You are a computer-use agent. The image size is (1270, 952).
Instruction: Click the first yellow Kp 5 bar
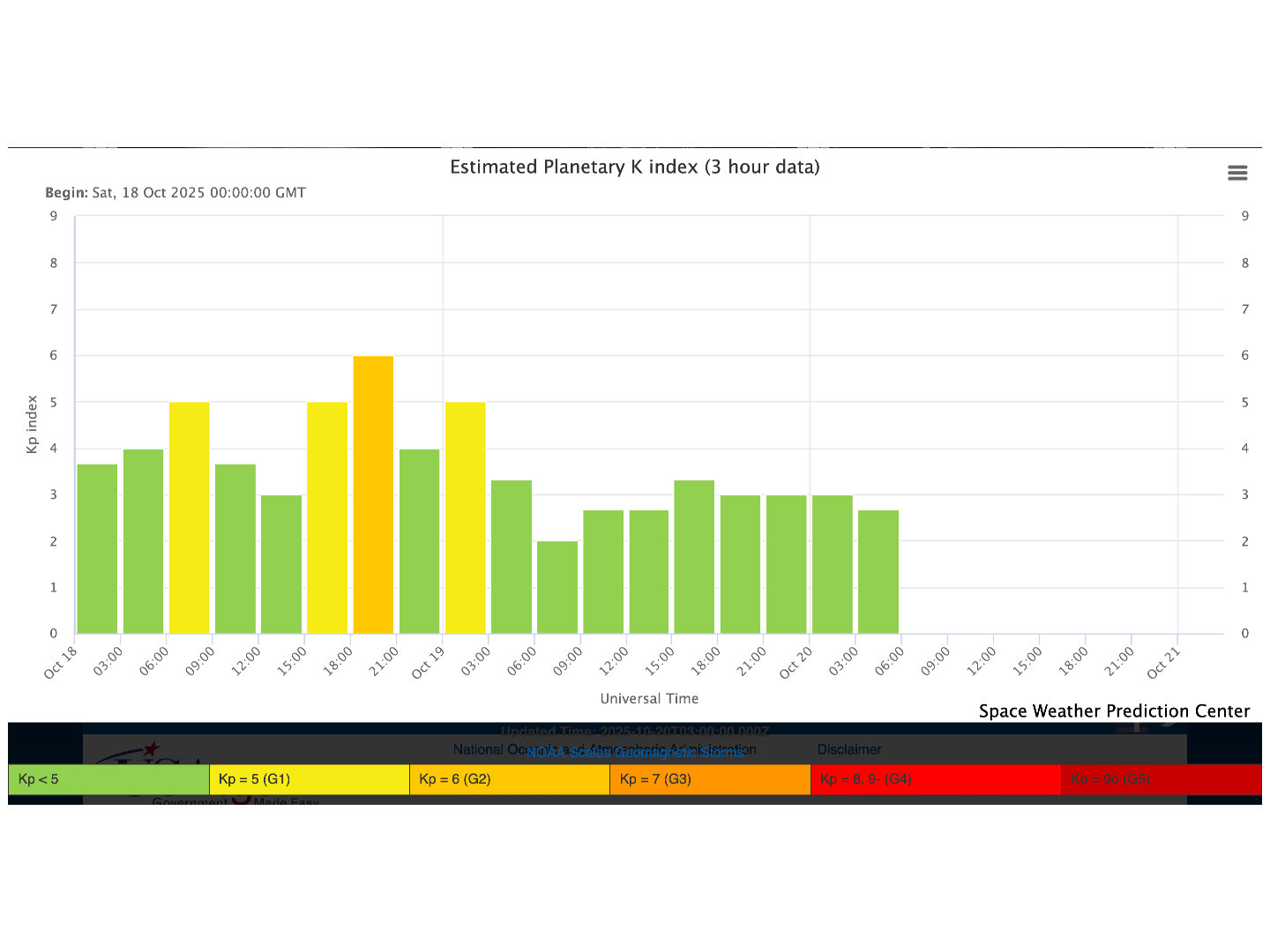point(190,517)
